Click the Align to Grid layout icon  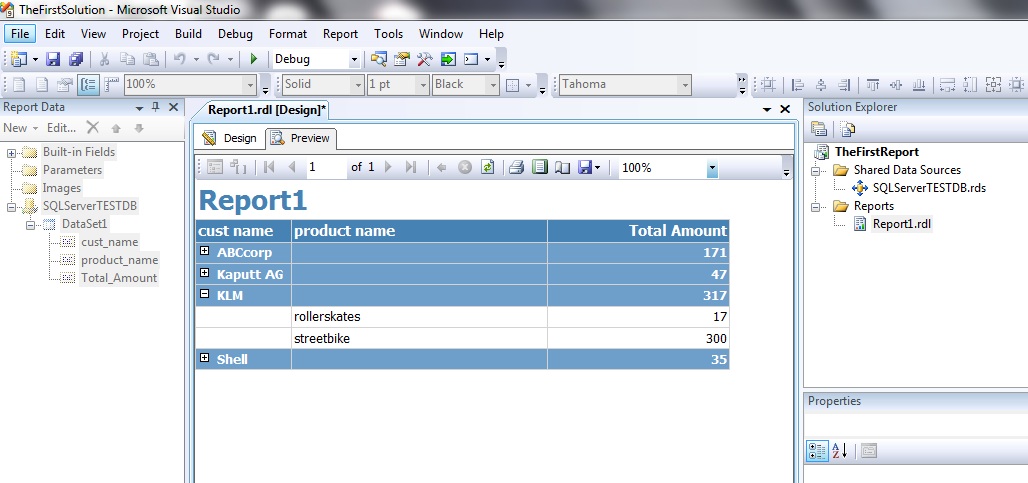click(769, 85)
